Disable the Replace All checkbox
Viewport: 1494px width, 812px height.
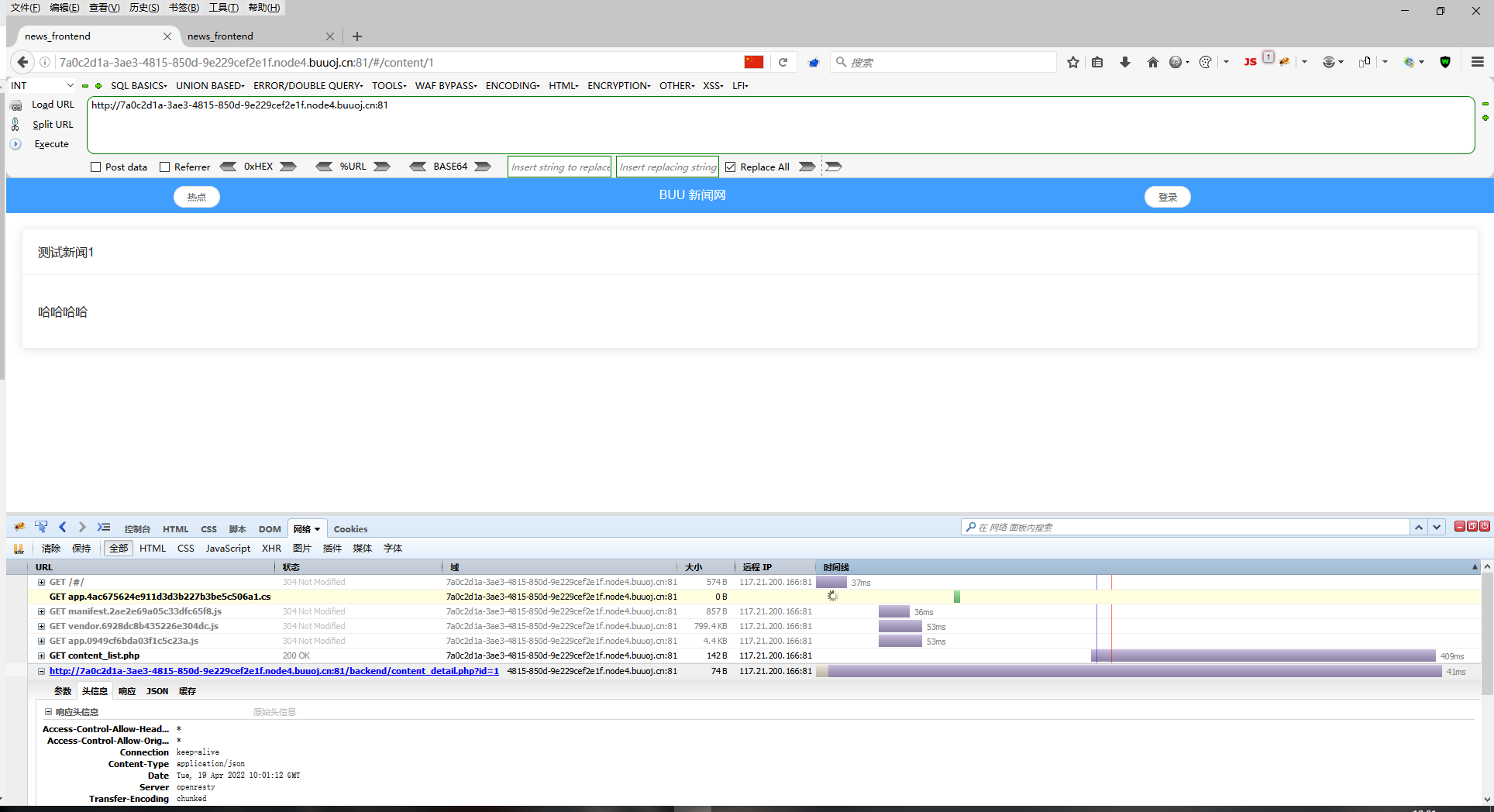730,166
